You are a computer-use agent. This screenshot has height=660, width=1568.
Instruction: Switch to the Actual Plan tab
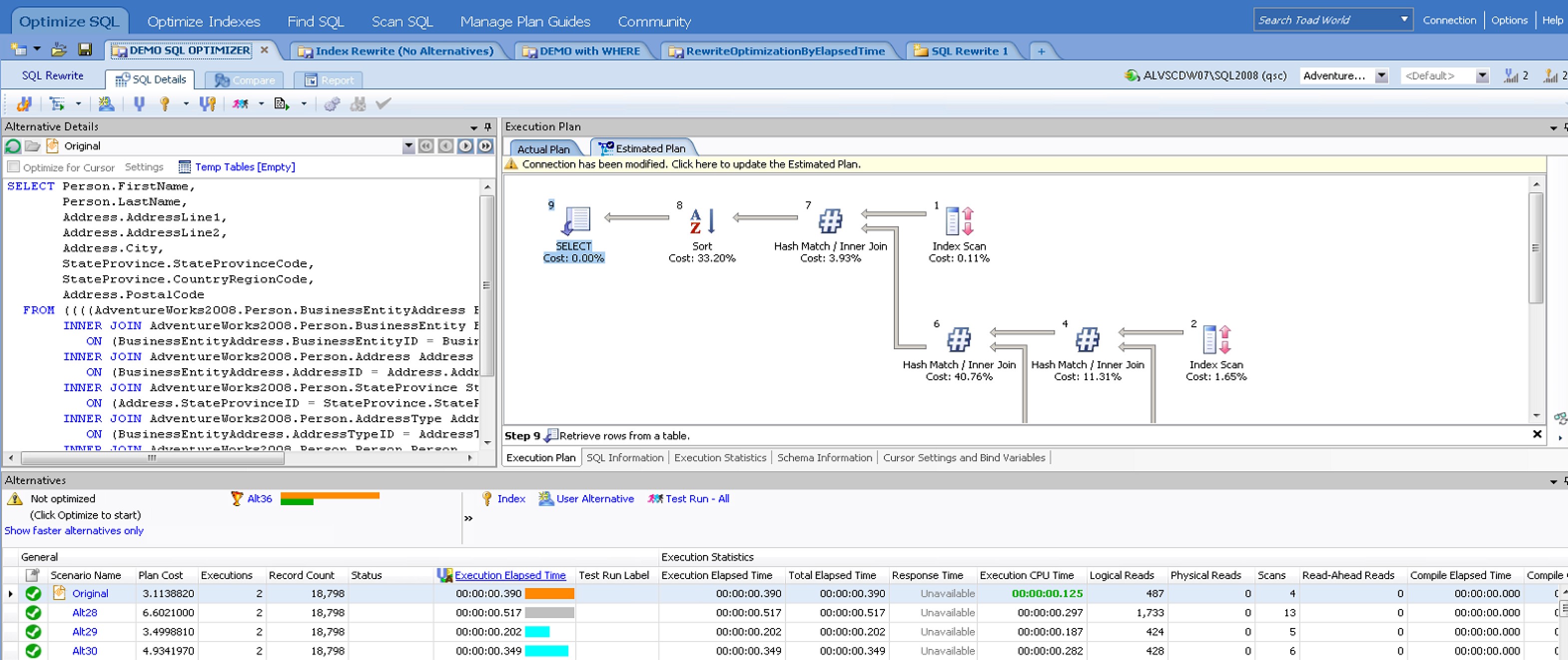click(543, 149)
